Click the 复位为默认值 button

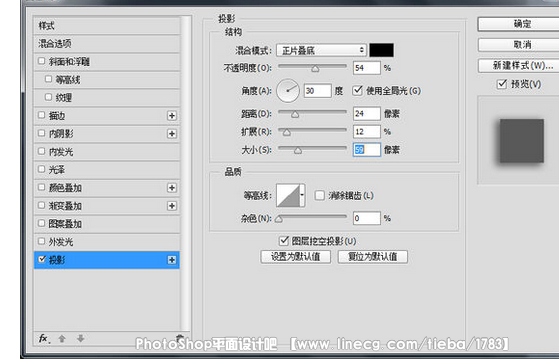pyautogui.click(x=373, y=257)
